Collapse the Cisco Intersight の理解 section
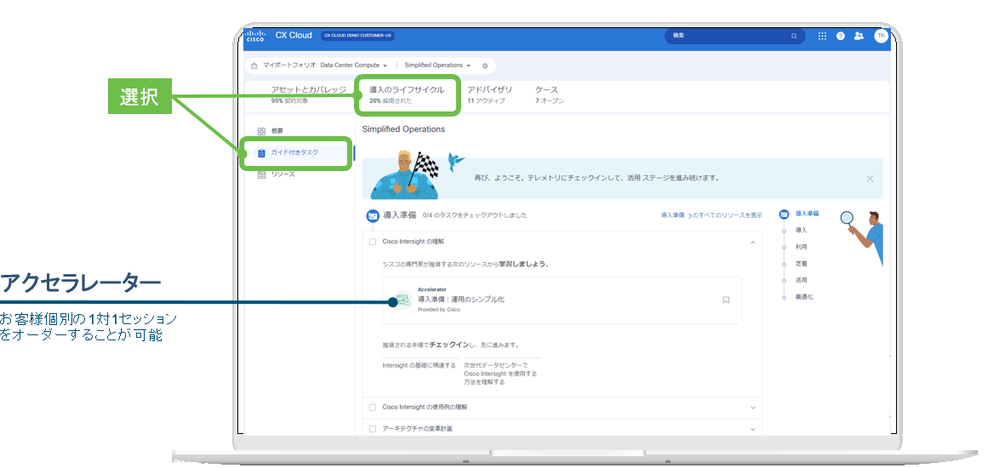 pyautogui.click(x=752, y=242)
